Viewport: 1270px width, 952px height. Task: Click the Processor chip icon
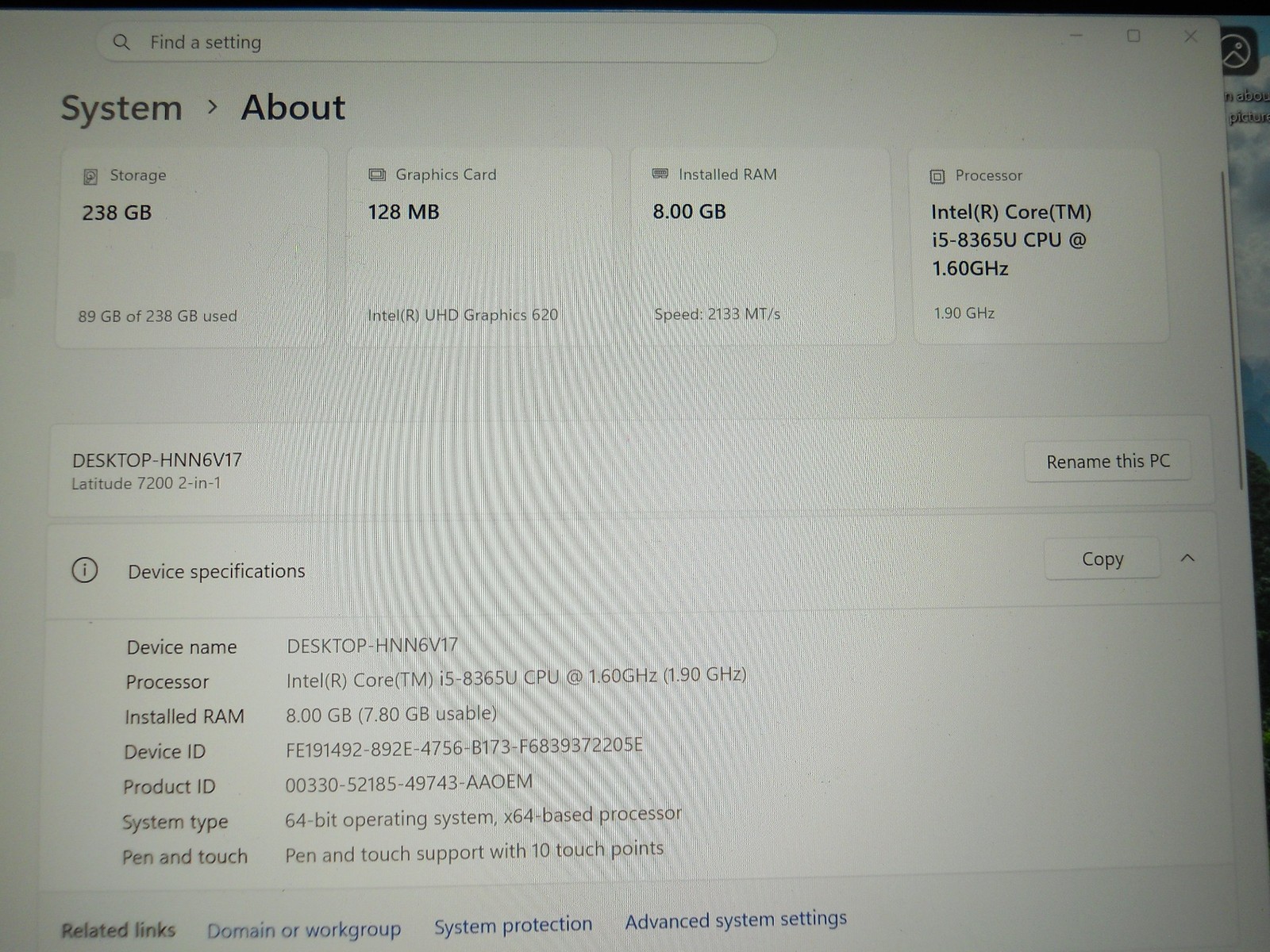click(x=937, y=176)
